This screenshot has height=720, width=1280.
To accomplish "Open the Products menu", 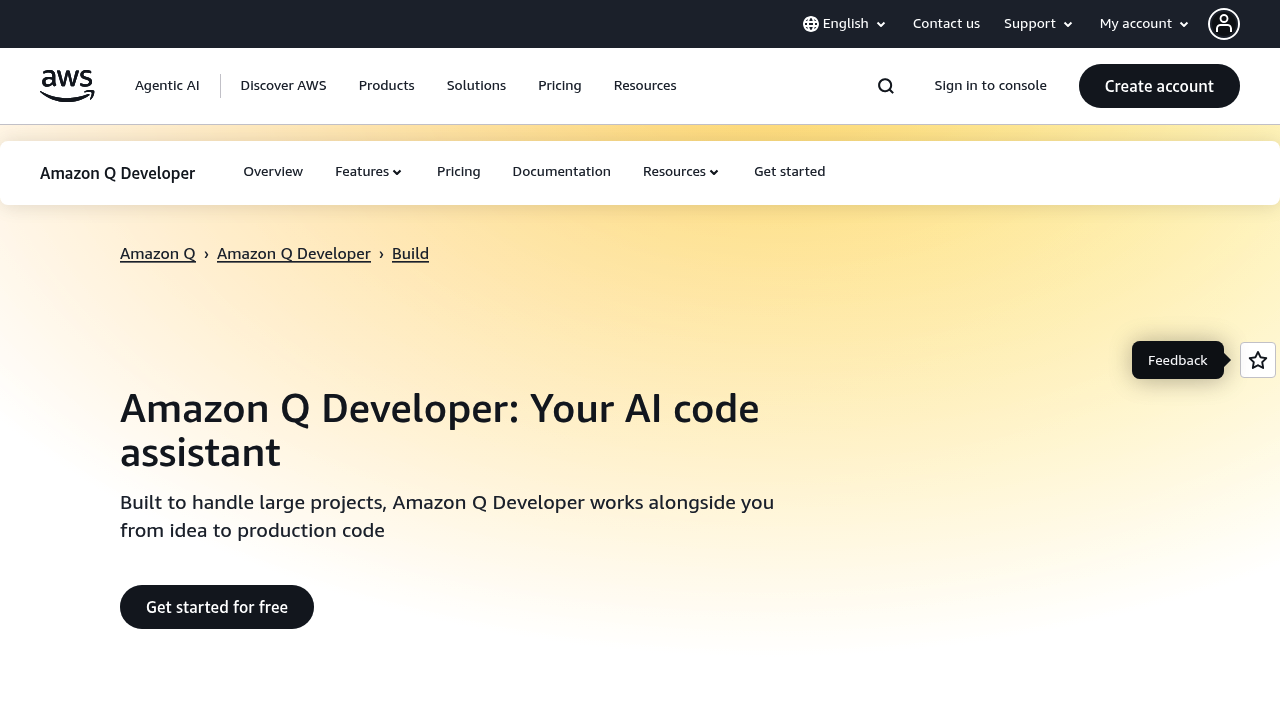I will point(386,86).
